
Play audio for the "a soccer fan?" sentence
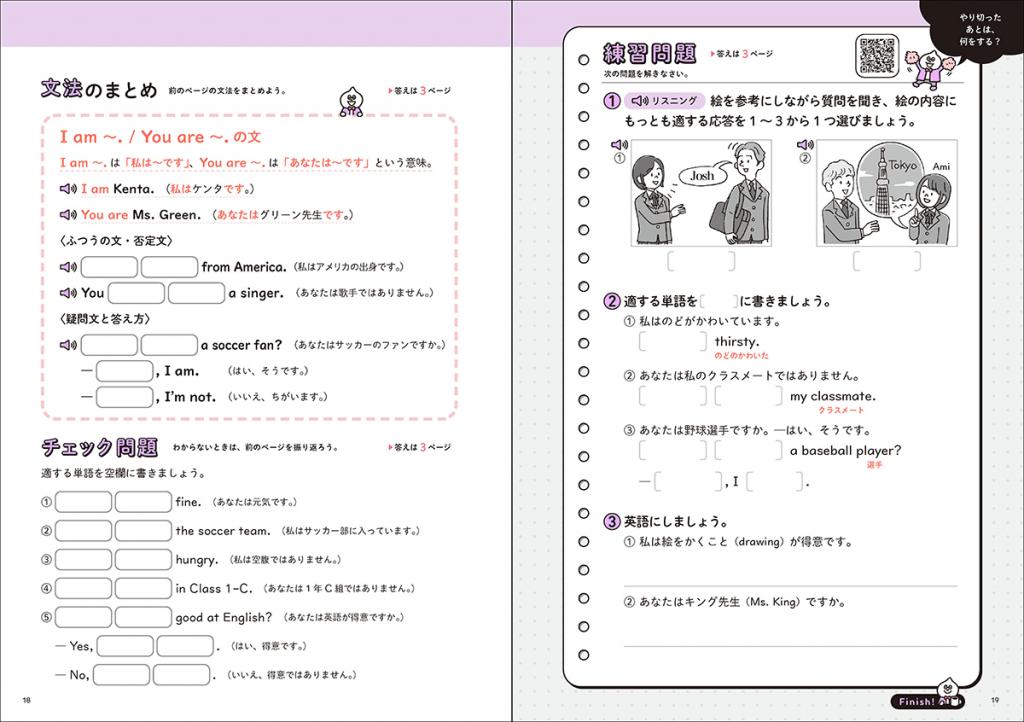point(68,345)
